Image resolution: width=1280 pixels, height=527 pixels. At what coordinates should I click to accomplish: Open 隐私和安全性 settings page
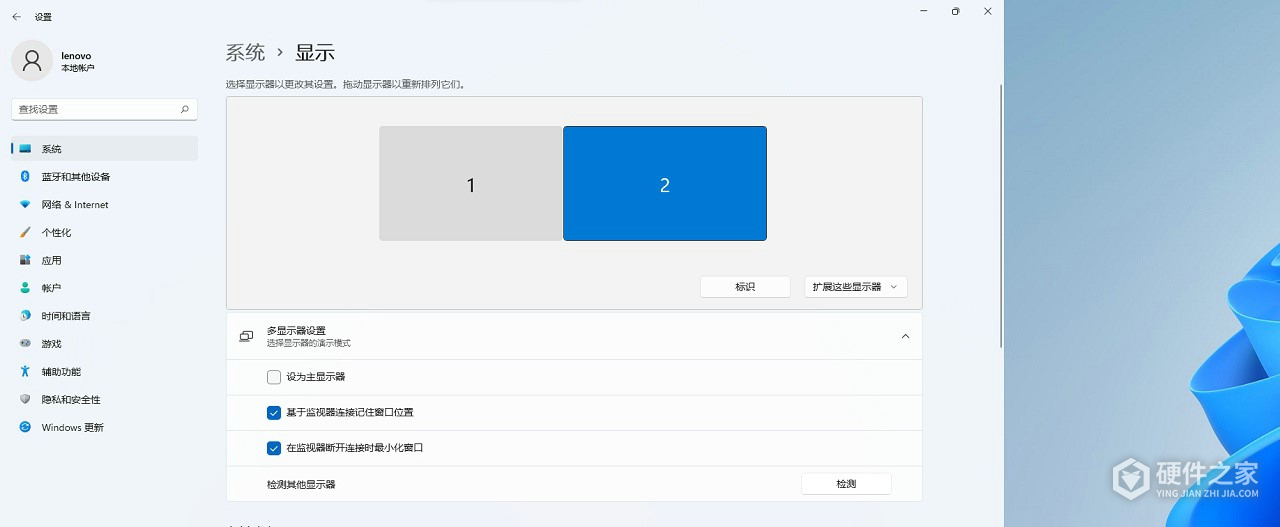click(104, 399)
